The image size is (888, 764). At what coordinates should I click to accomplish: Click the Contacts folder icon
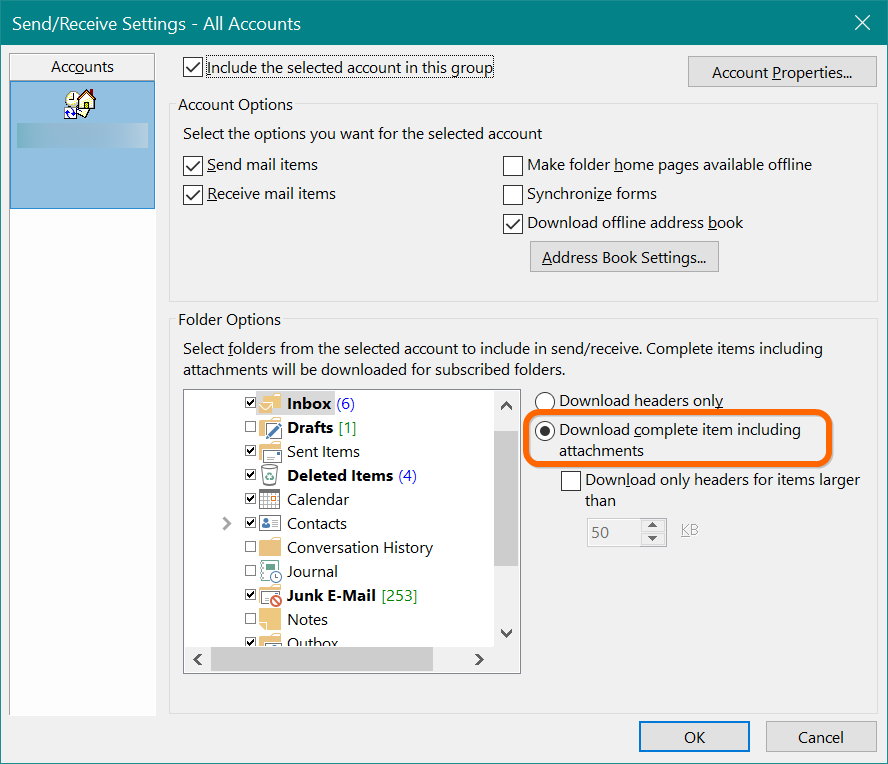tap(270, 524)
